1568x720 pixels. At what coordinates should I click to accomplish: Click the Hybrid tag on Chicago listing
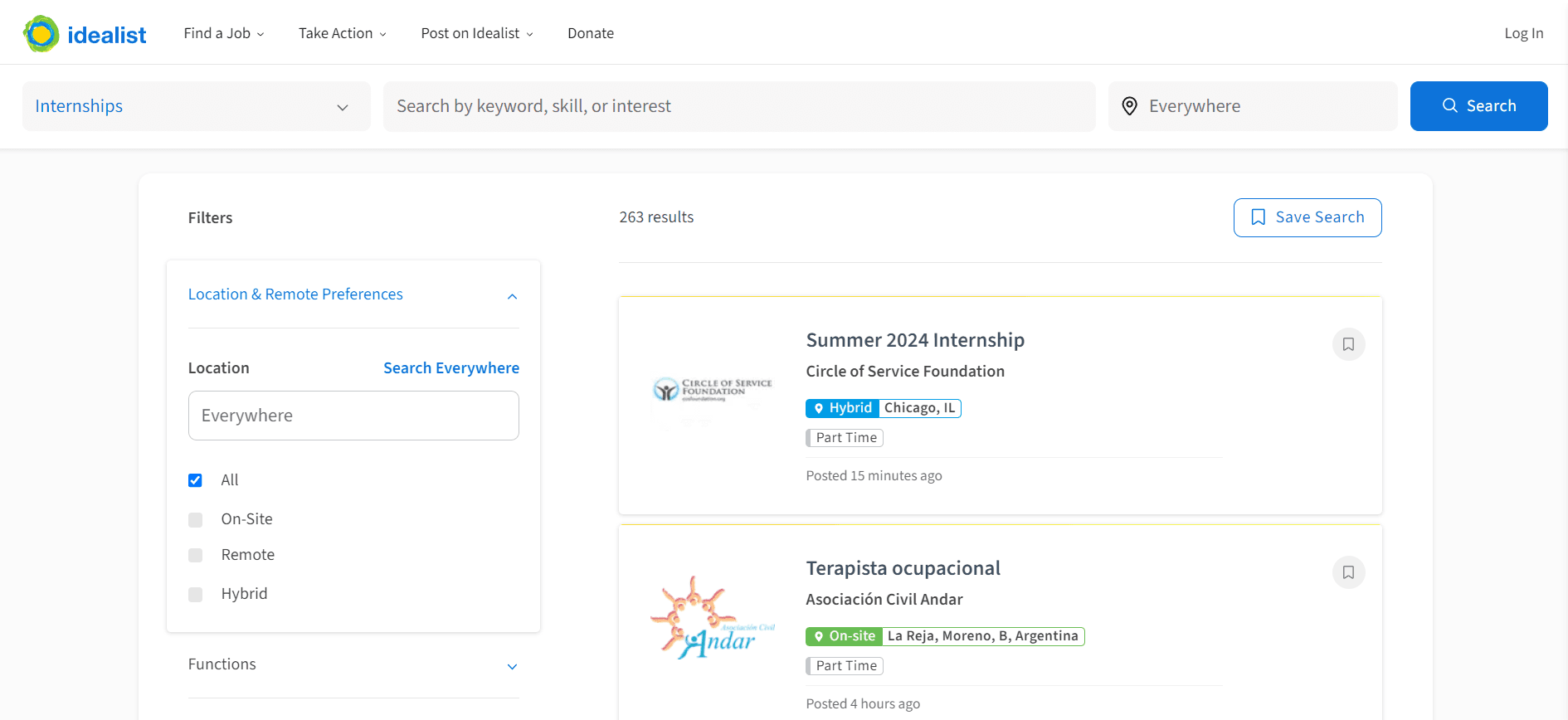[x=842, y=408]
